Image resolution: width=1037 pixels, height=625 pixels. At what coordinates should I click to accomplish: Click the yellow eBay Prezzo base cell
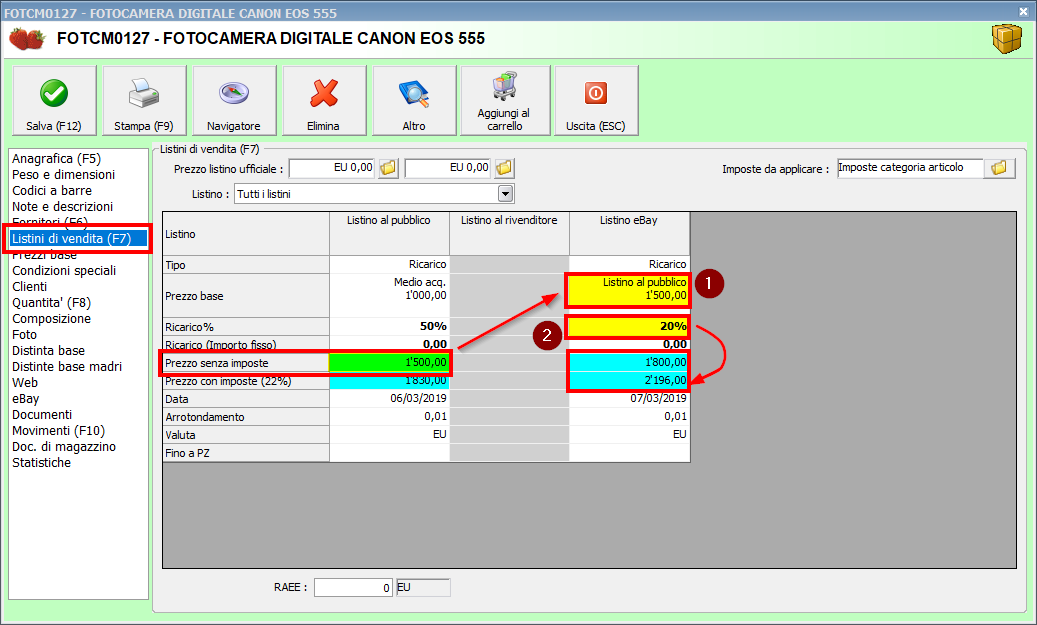(628, 290)
